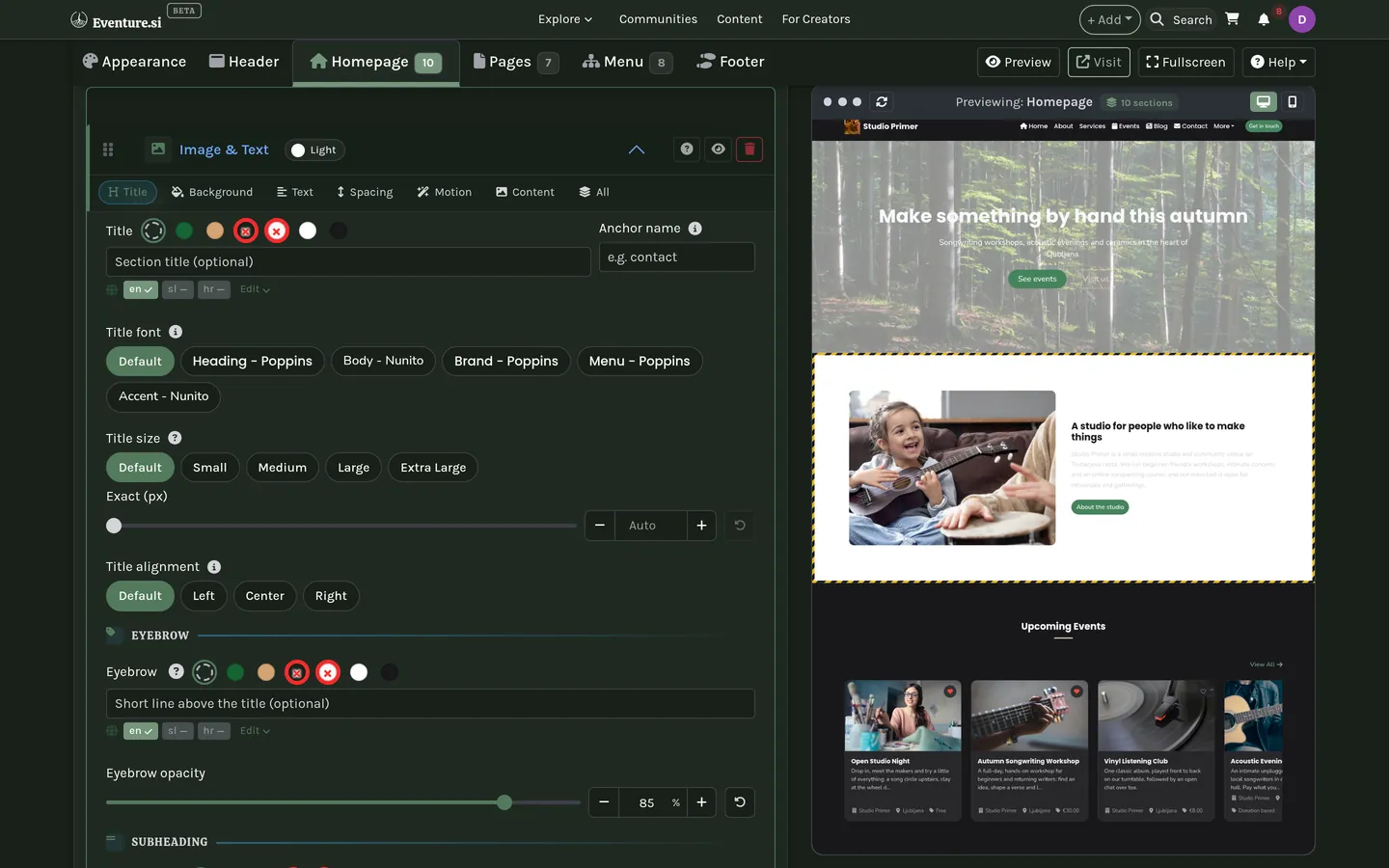Open the Appearance tab
The height and width of the screenshot is (868, 1389).
[x=134, y=62]
